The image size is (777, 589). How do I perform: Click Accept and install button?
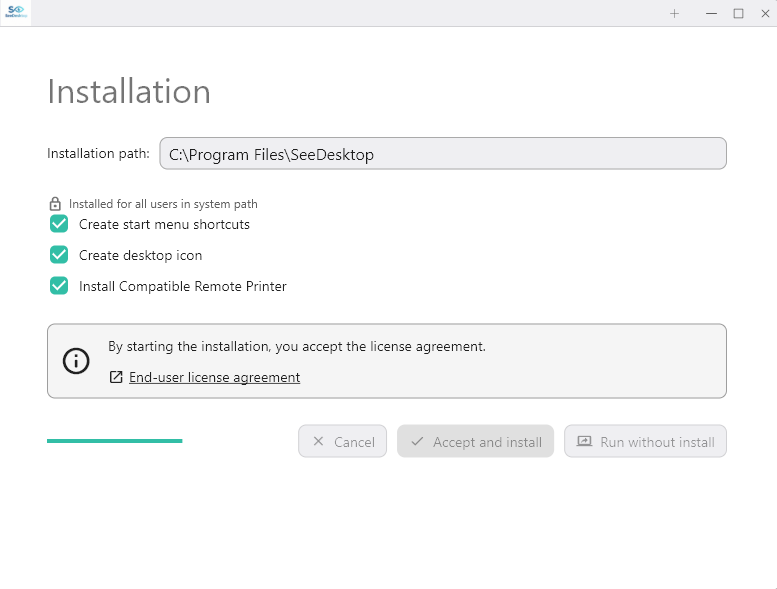pyautogui.click(x=475, y=441)
